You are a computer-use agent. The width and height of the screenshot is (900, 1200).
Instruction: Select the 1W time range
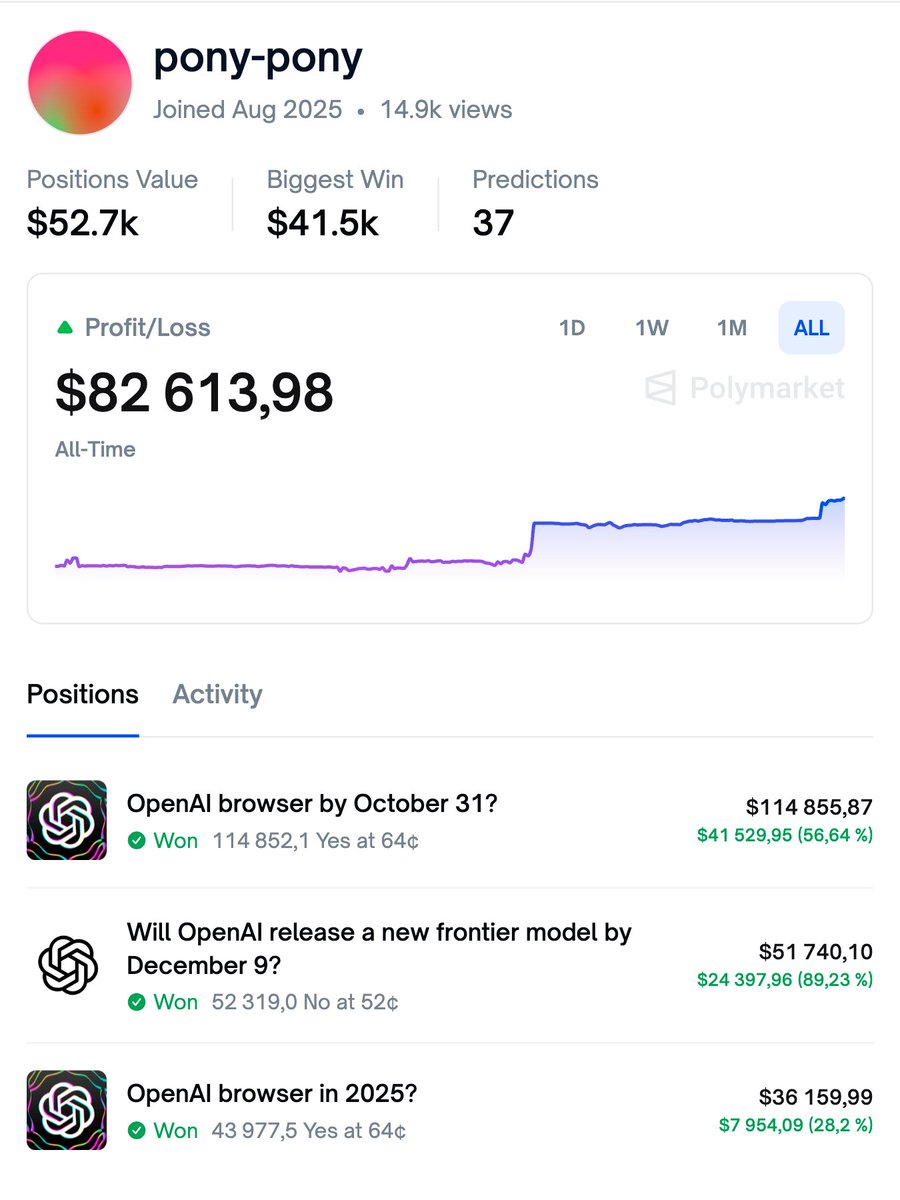[652, 328]
